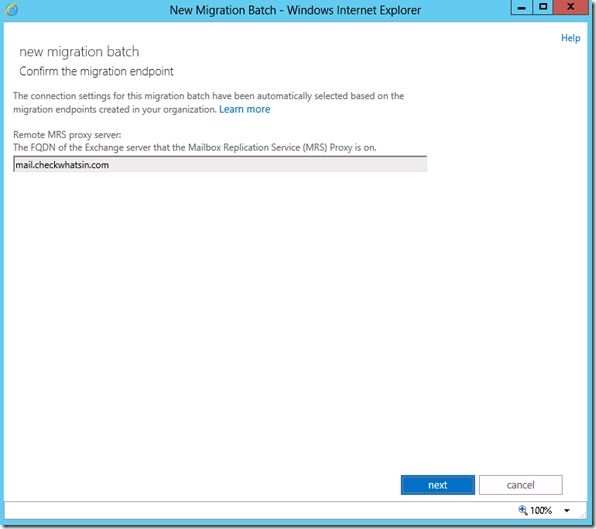Viewport: 596px width, 529px height.
Task: Click the zoom magnifier icon in status bar
Action: pyautogui.click(x=523, y=510)
